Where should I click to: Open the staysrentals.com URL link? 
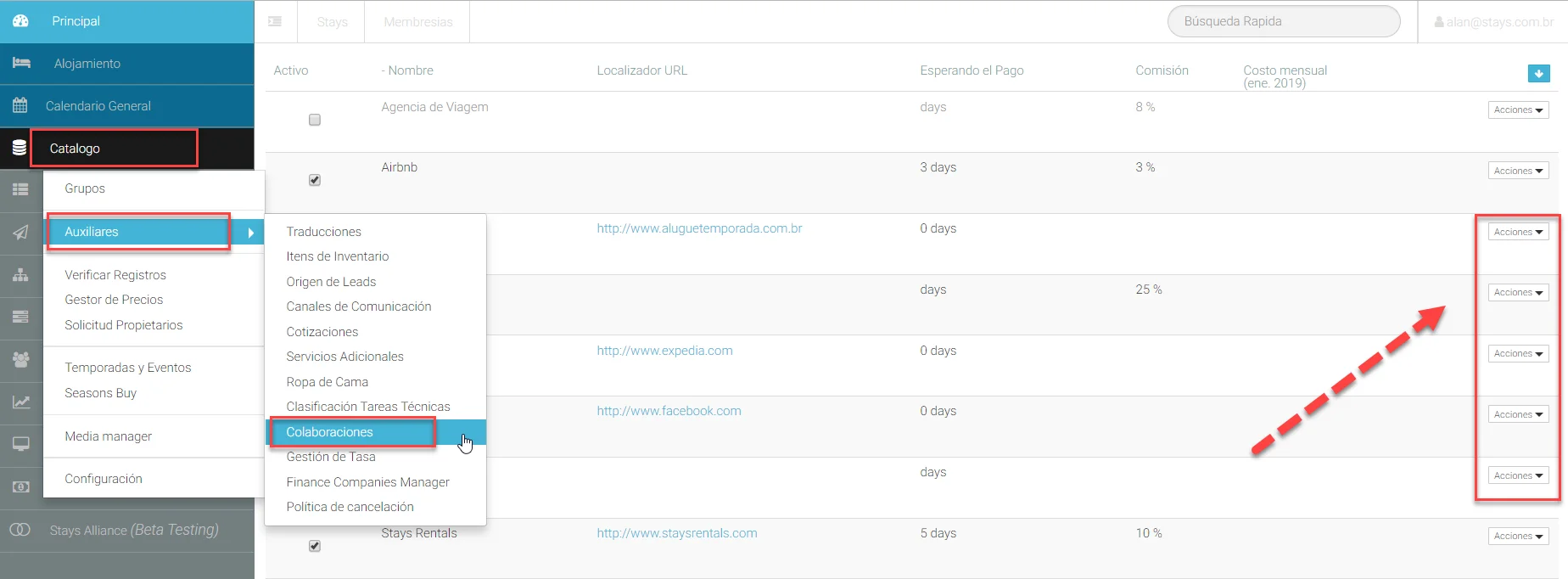pyautogui.click(x=677, y=533)
